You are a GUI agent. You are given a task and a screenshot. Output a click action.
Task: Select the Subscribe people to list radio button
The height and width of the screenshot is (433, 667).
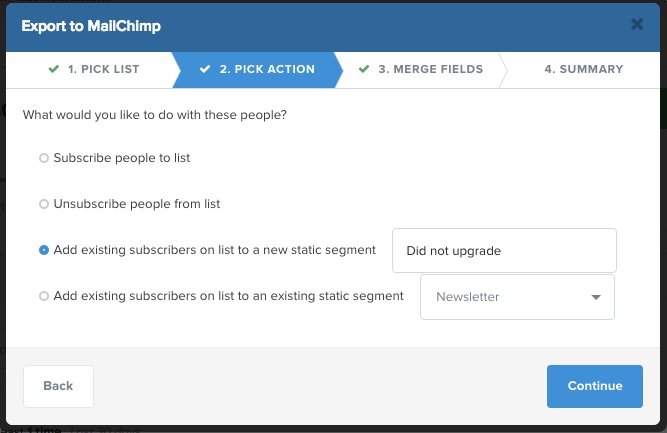click(44, 158)
